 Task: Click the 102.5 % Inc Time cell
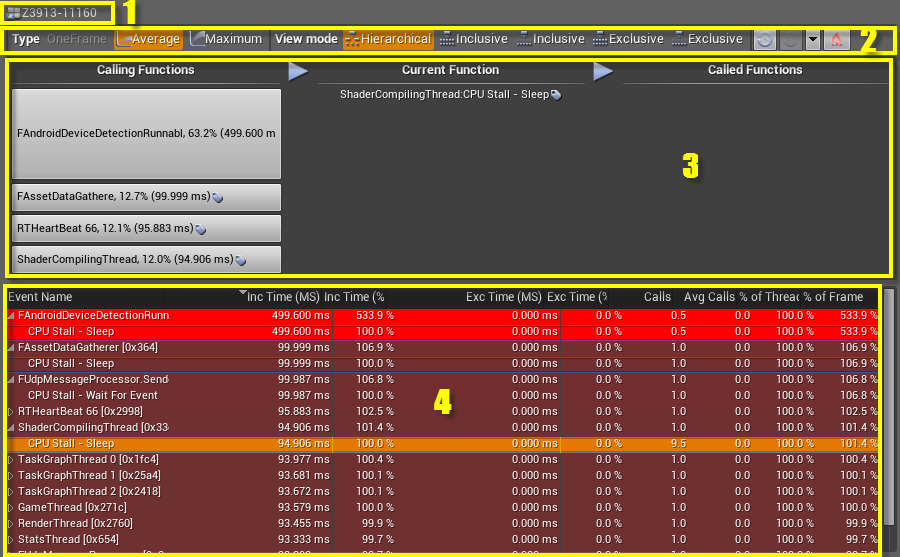click(375, 412)
